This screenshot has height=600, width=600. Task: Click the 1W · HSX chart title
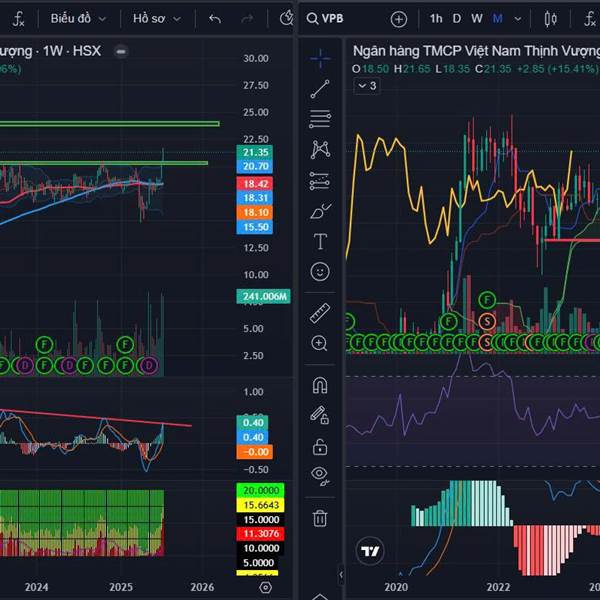(x=72, y=51)
